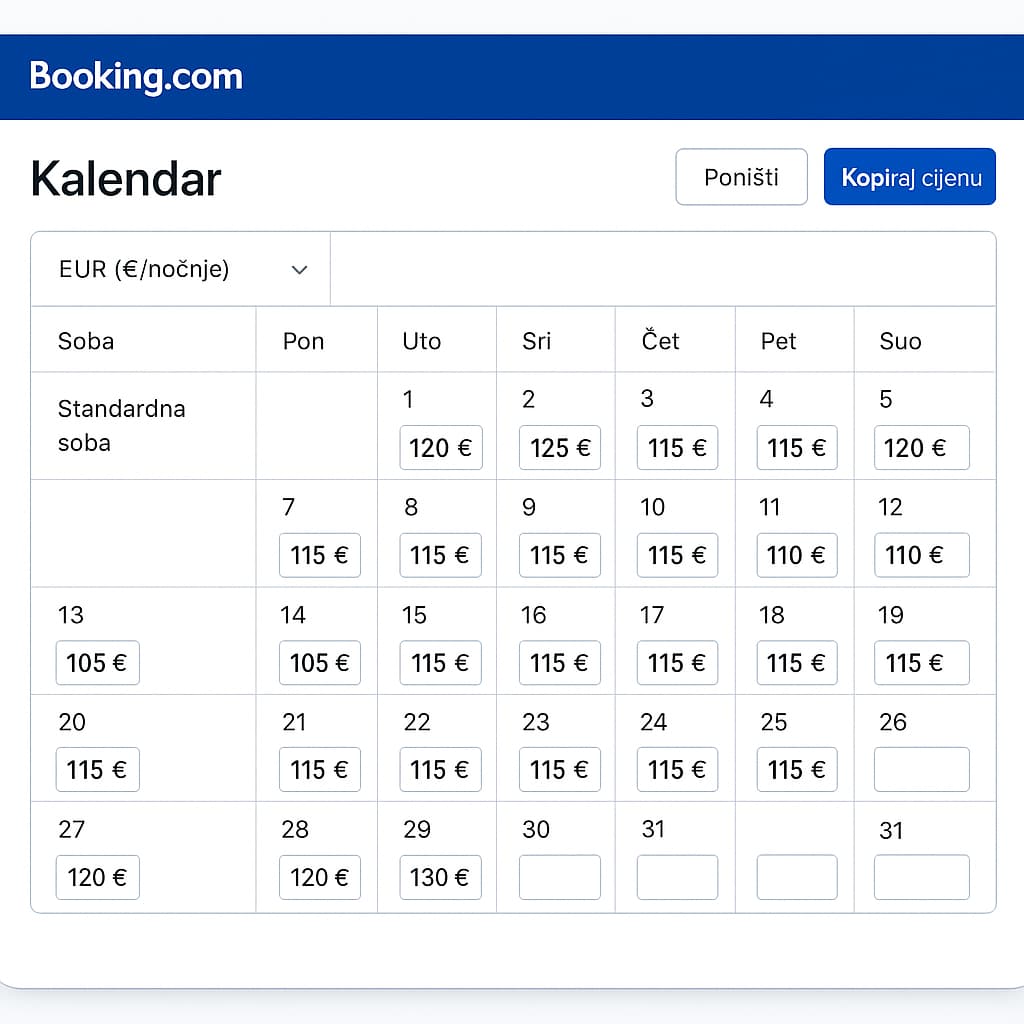Screen dimensions: 1024x1024
Task: Select the price box for day 7
Action: point(319,555)
